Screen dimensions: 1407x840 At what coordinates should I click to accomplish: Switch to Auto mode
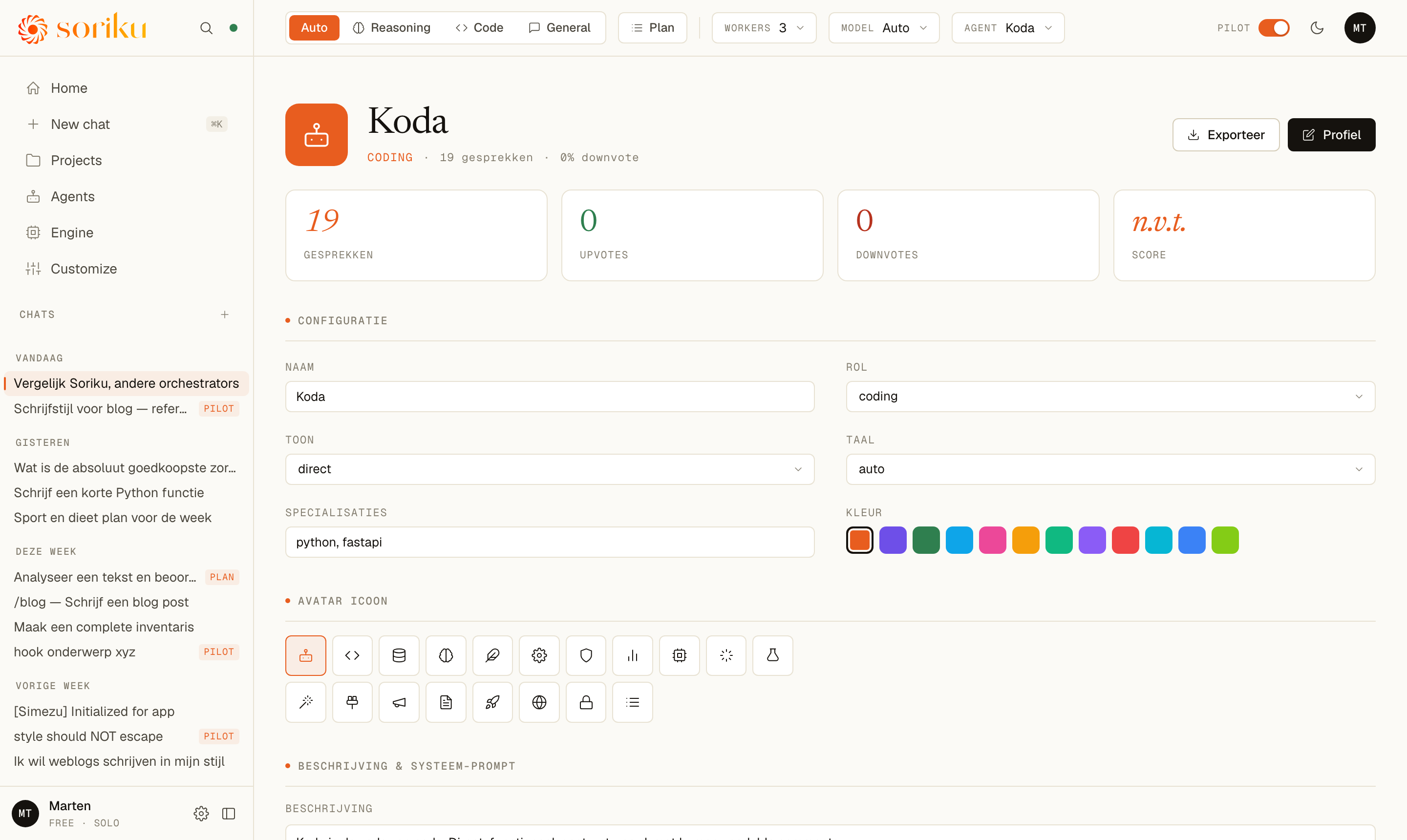(314, 28)
